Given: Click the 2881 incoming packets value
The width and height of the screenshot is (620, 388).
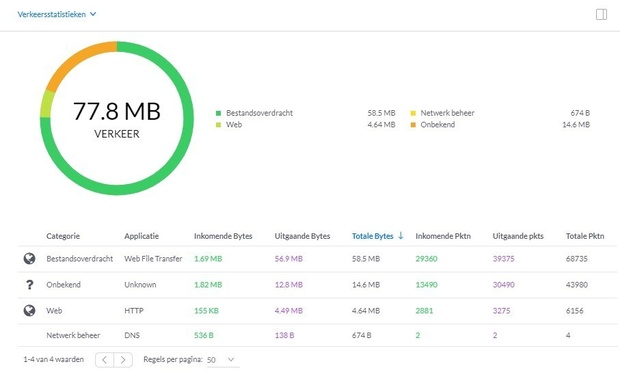Looking at the screenshot, I should (424, 311).
